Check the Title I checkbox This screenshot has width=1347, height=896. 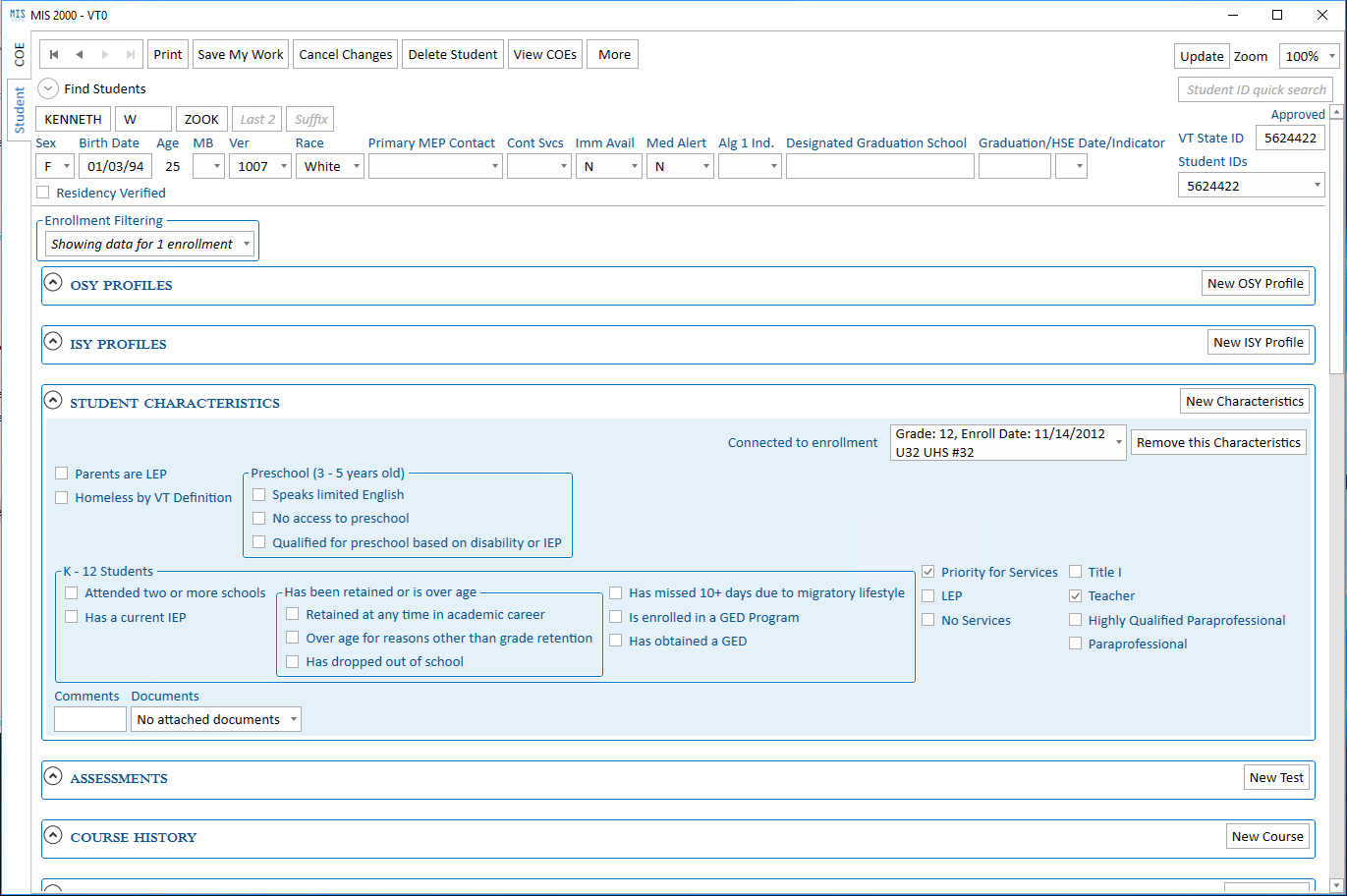click(x=1075, y=572)
